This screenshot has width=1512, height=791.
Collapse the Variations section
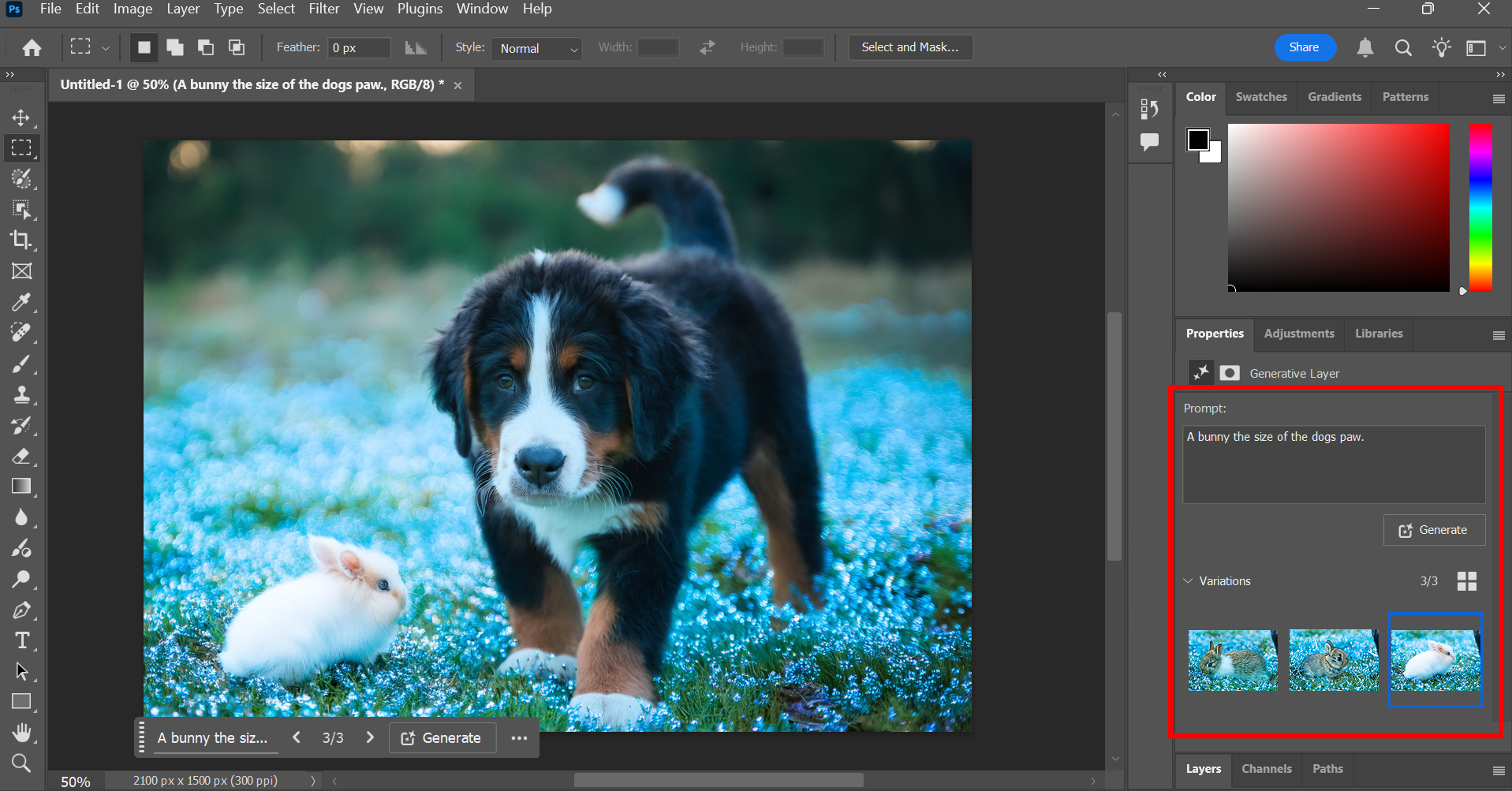point(1188,581)
